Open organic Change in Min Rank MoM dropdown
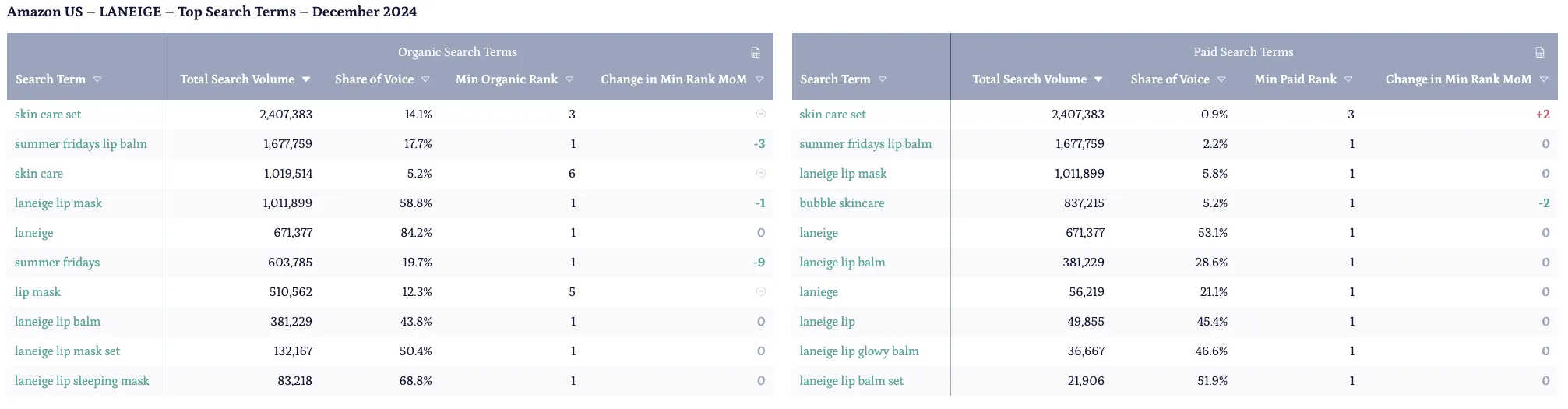Viewport: 1568px width, 409px height. 759,79
